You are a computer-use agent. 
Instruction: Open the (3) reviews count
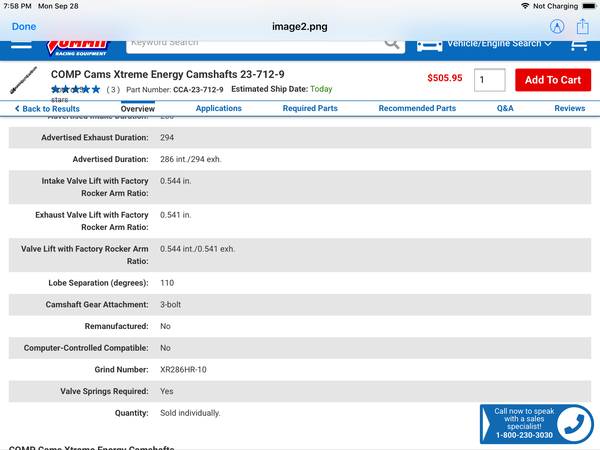pos(113,90)
